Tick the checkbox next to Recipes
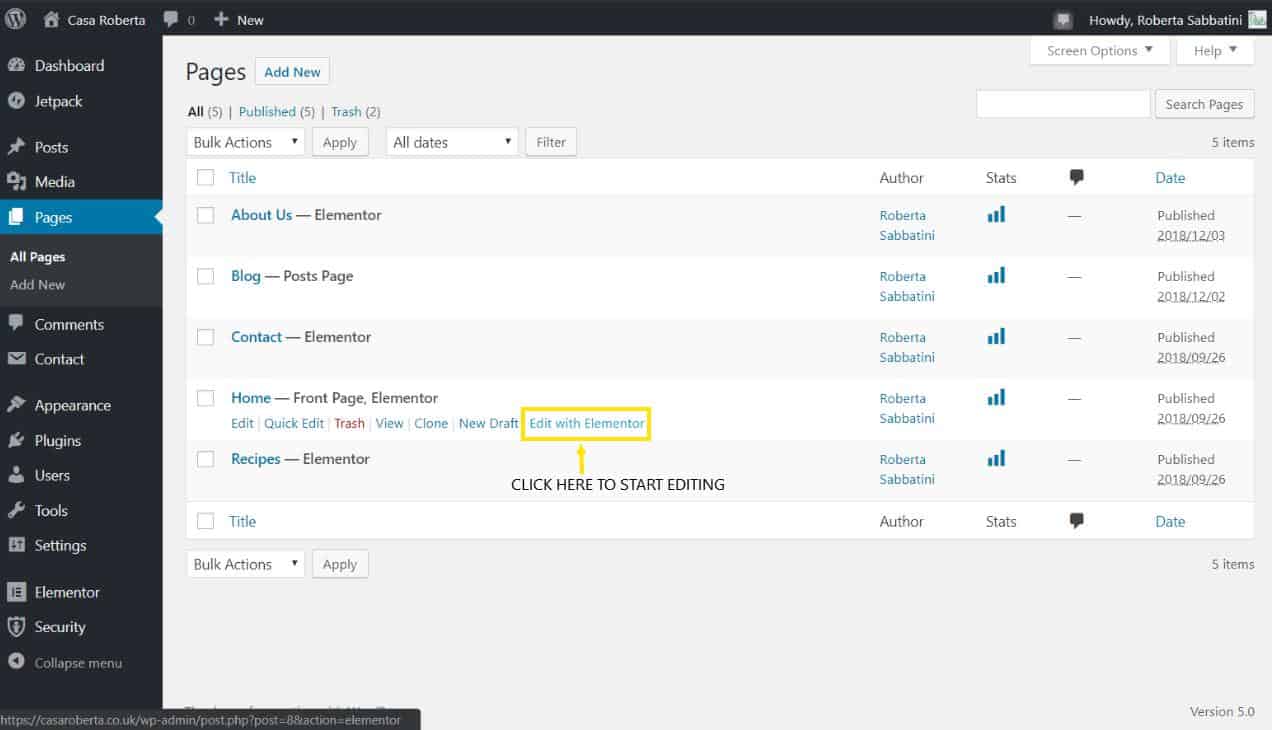 pyautogui.click(x=205, y=458)
